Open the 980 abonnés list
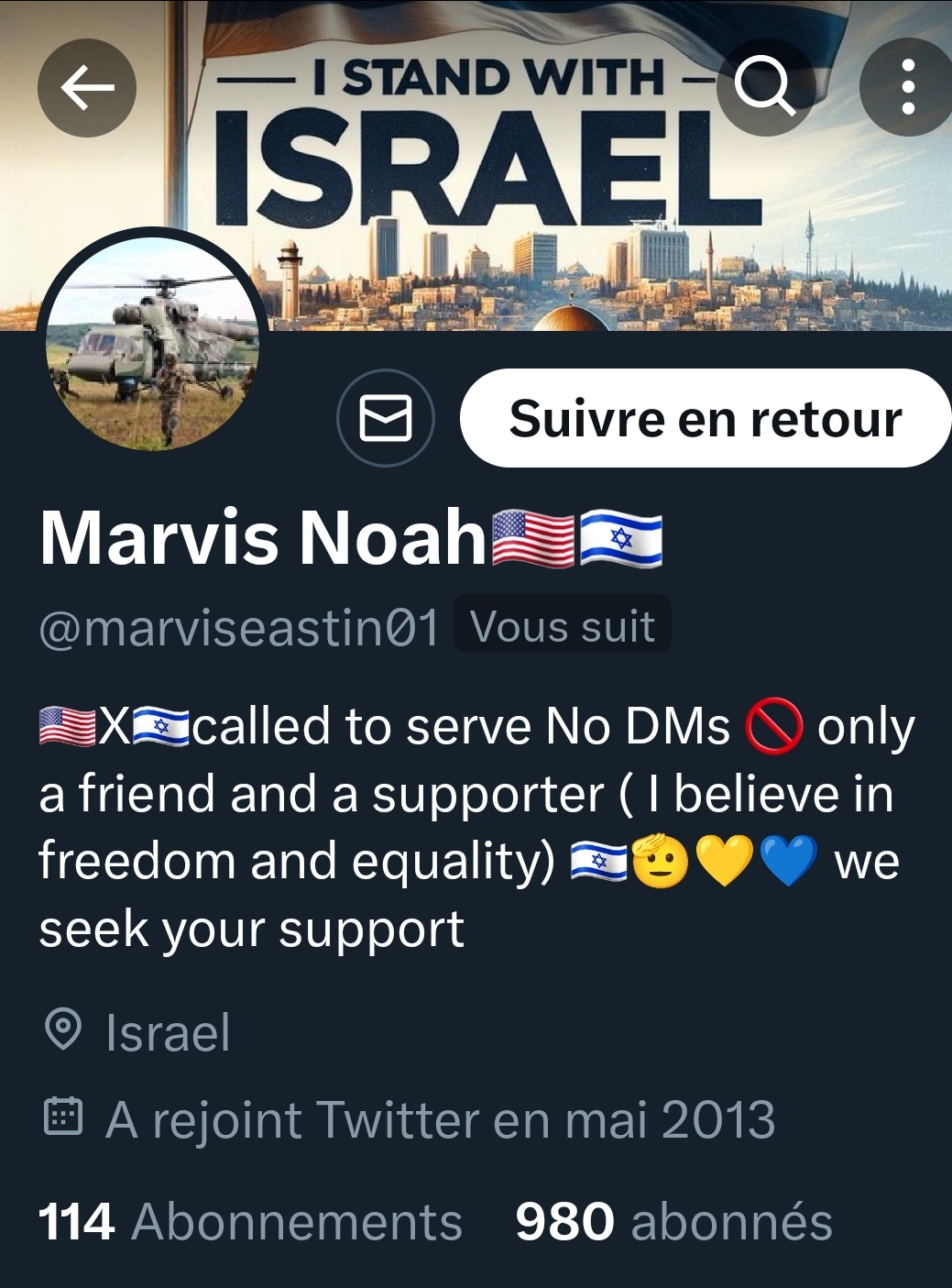Image resolution: width=952 pixels, height=1288 pixels. coord(673,1222)
